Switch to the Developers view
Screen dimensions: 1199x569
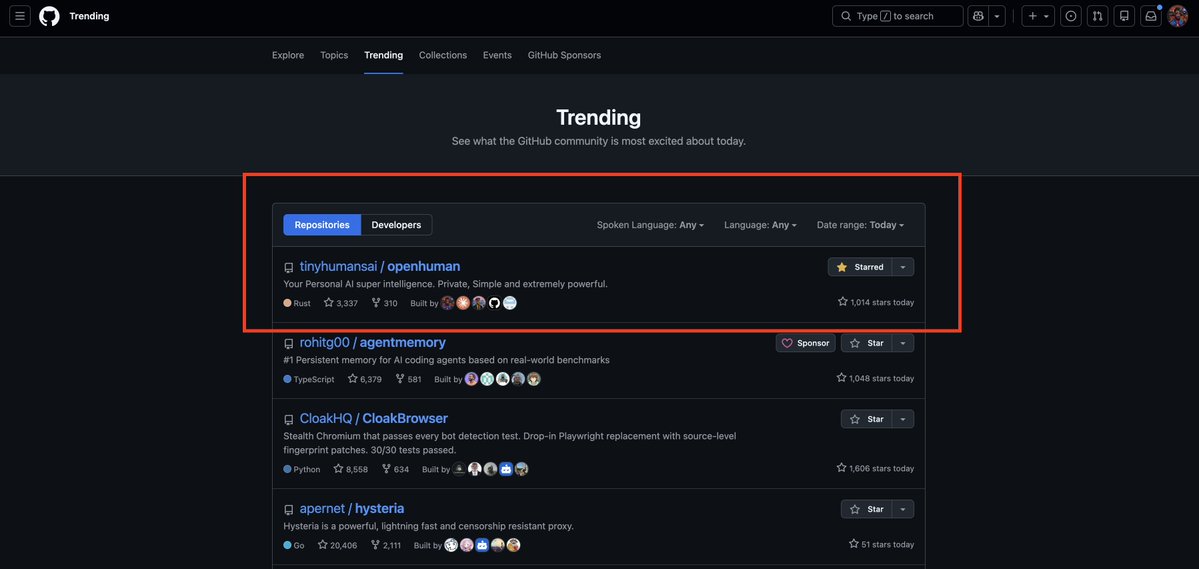[396, 225]
